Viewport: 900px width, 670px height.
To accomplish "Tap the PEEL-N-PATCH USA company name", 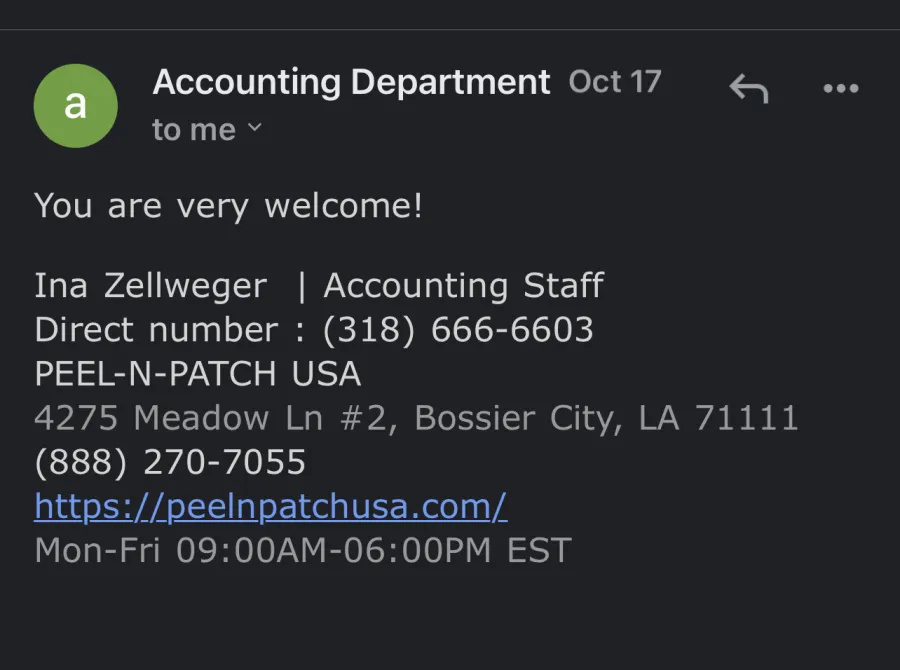I will pyautogui.click(x=197, y=374).
